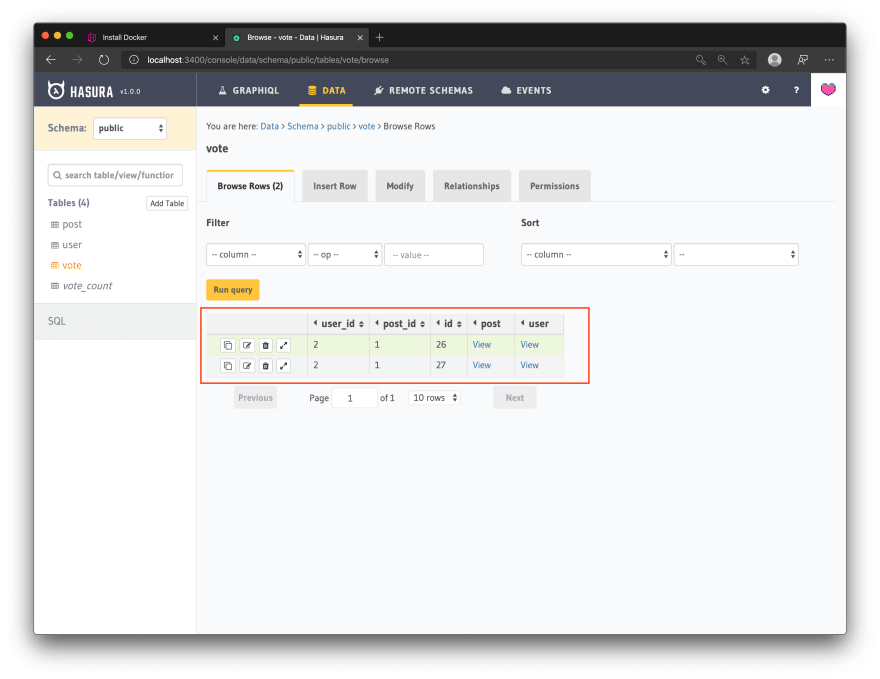This screenshot has height=679, width=880.
Task: View post for row id 26
Action: (482, 345)
